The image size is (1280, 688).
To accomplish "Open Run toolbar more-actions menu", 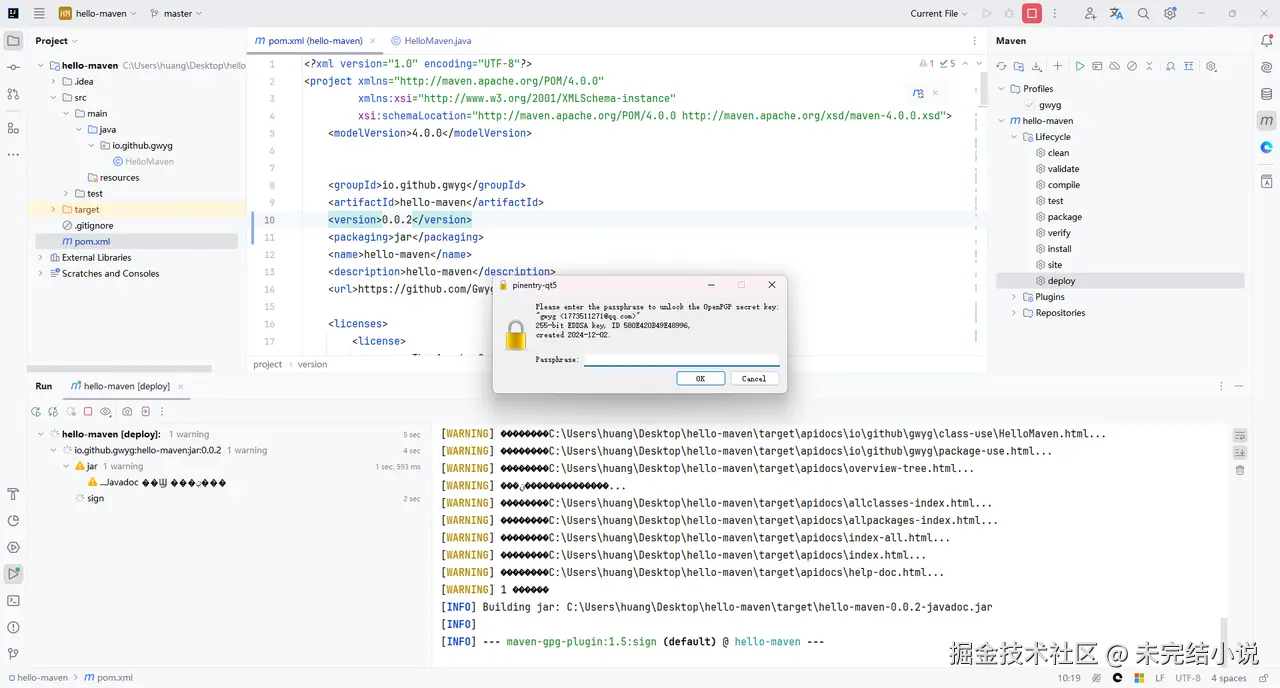I will click(163, 411).
